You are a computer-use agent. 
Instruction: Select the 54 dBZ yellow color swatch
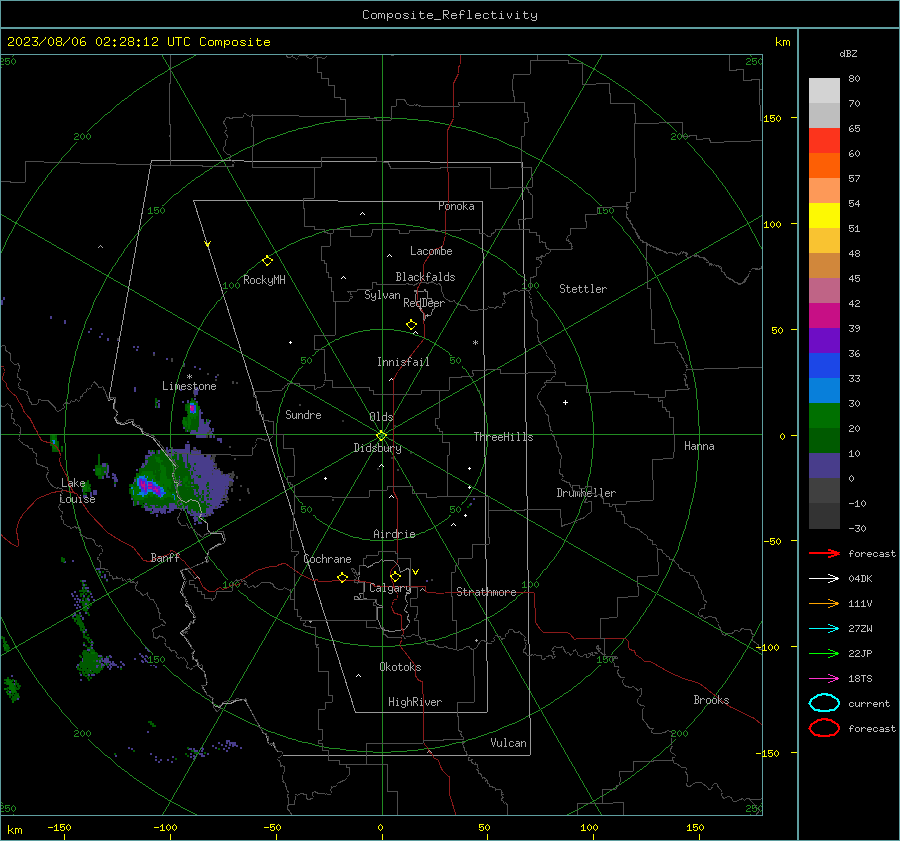coord(824,215)
